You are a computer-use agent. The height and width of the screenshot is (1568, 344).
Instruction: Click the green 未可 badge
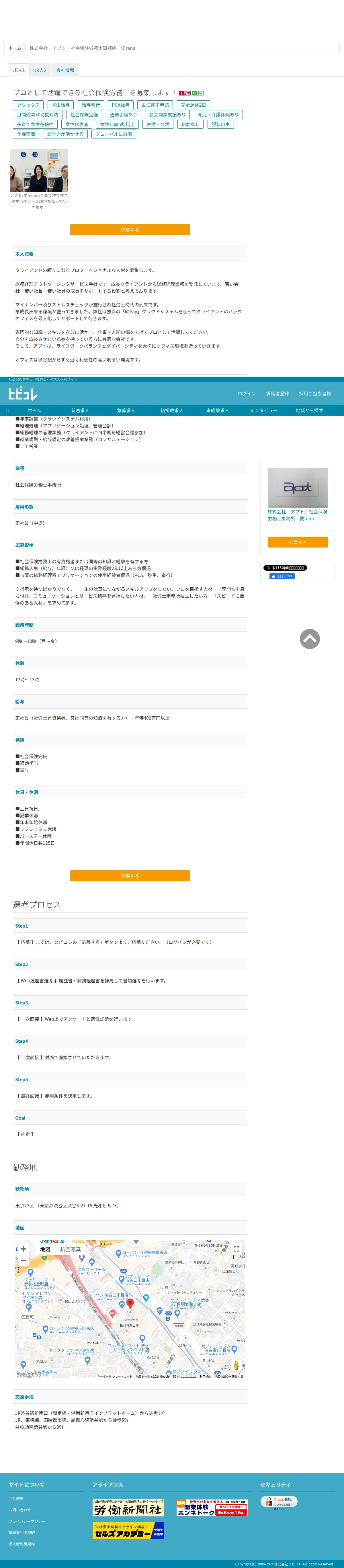point(198,93)
